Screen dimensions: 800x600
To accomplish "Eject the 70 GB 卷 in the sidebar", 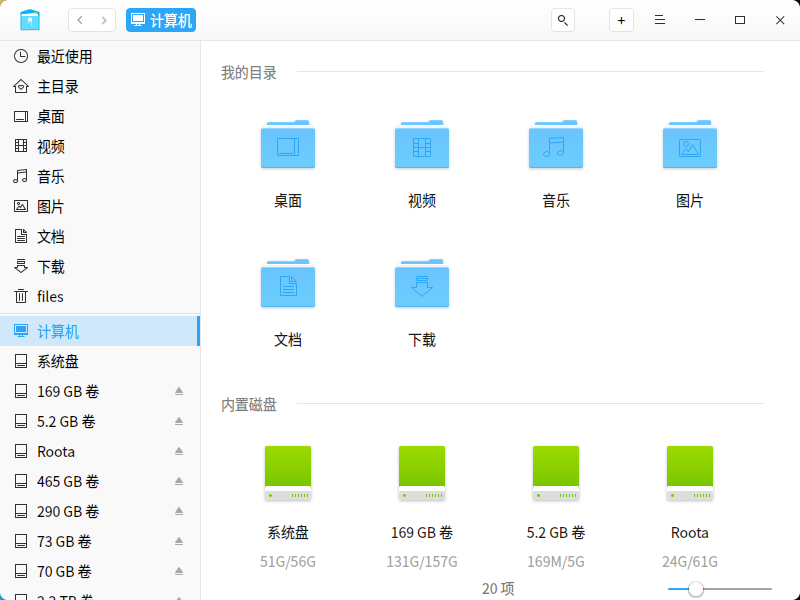I will click(179, 571).
